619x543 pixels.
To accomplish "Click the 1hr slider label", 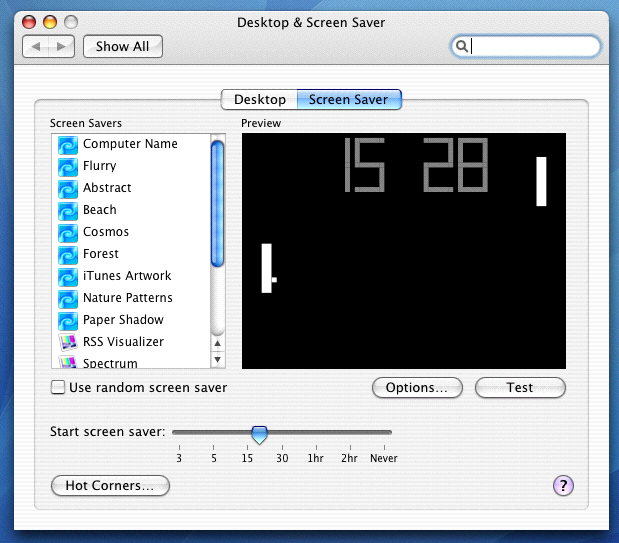I will [315, 458].
